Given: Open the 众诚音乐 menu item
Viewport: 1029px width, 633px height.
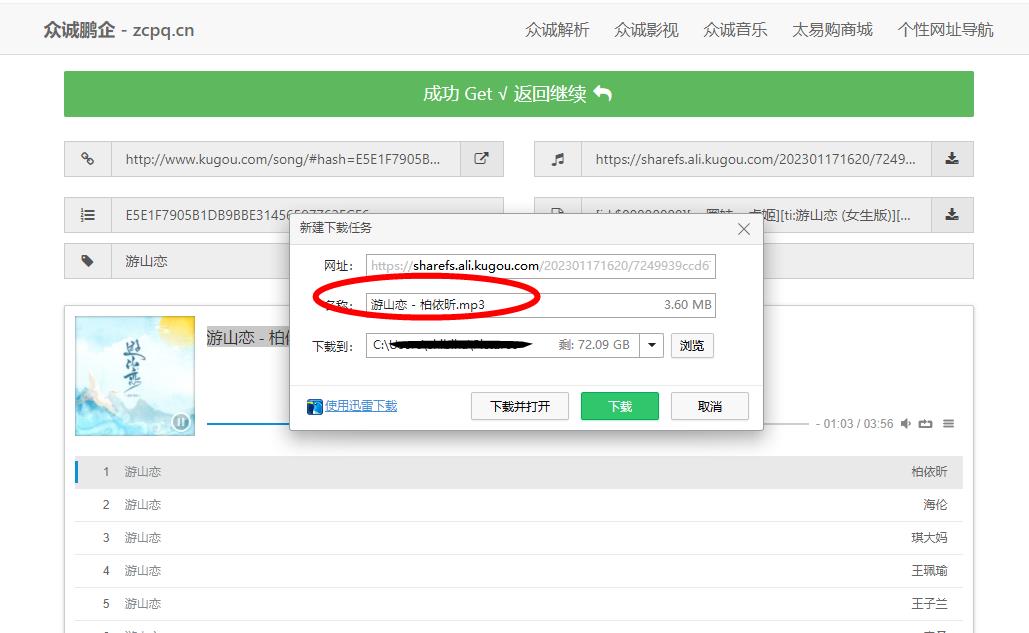Looking at the screenshot, I should pos(735,30).
